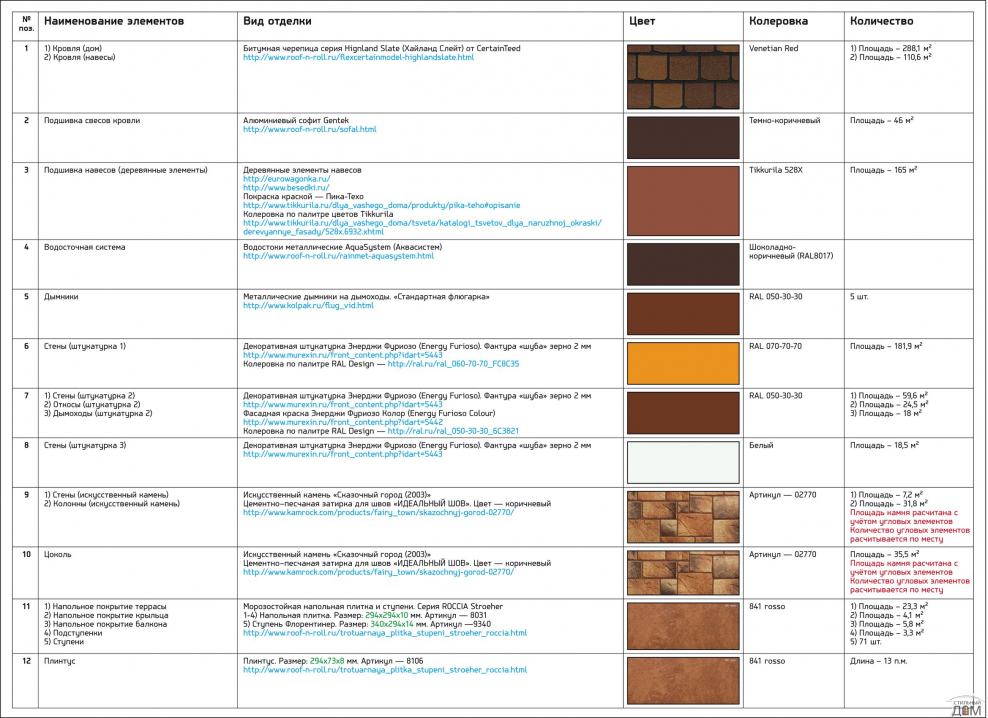Open the ral.ru RAL 050-30-30 color link

coord(453,431)
